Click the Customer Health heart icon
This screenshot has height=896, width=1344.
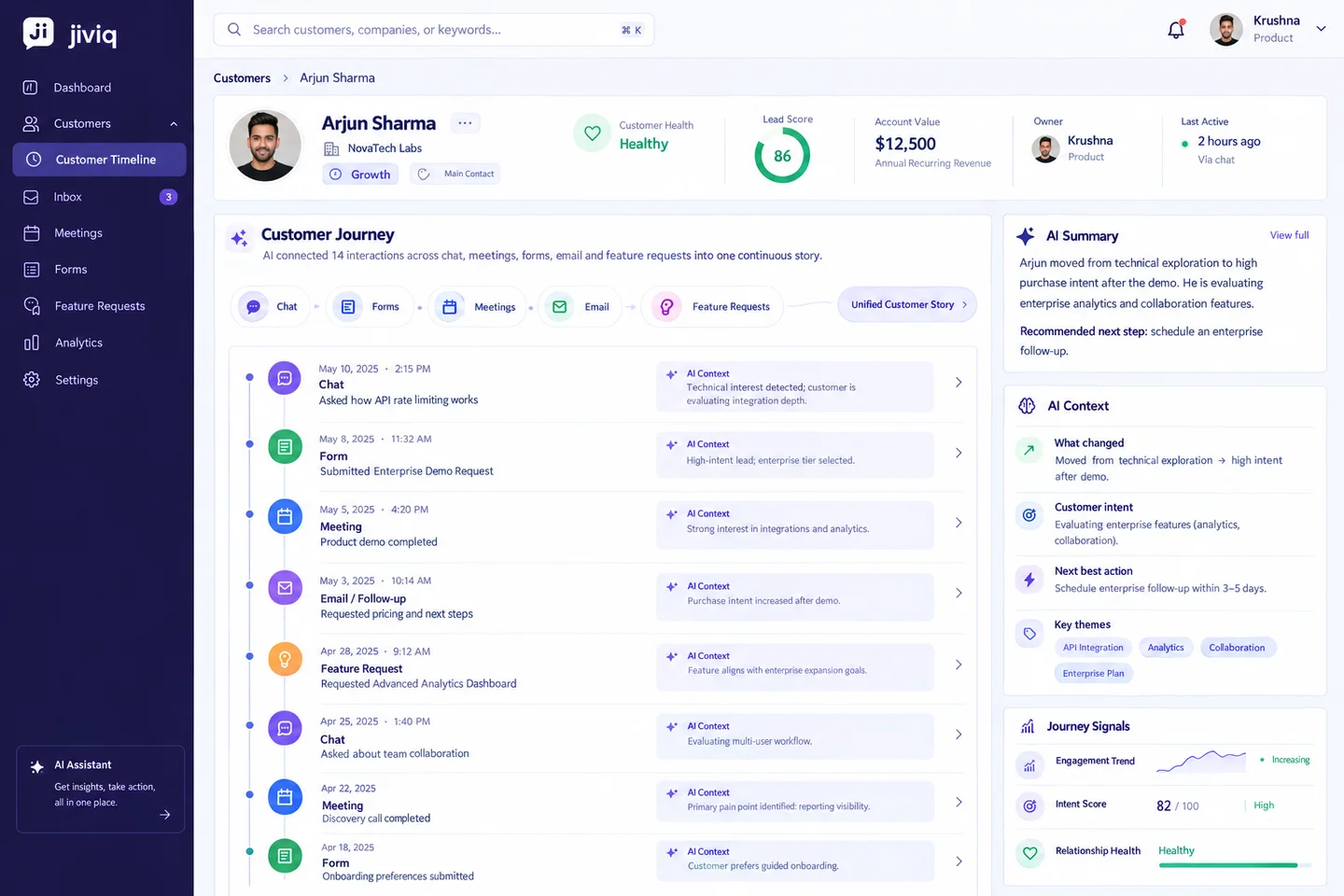592,133
